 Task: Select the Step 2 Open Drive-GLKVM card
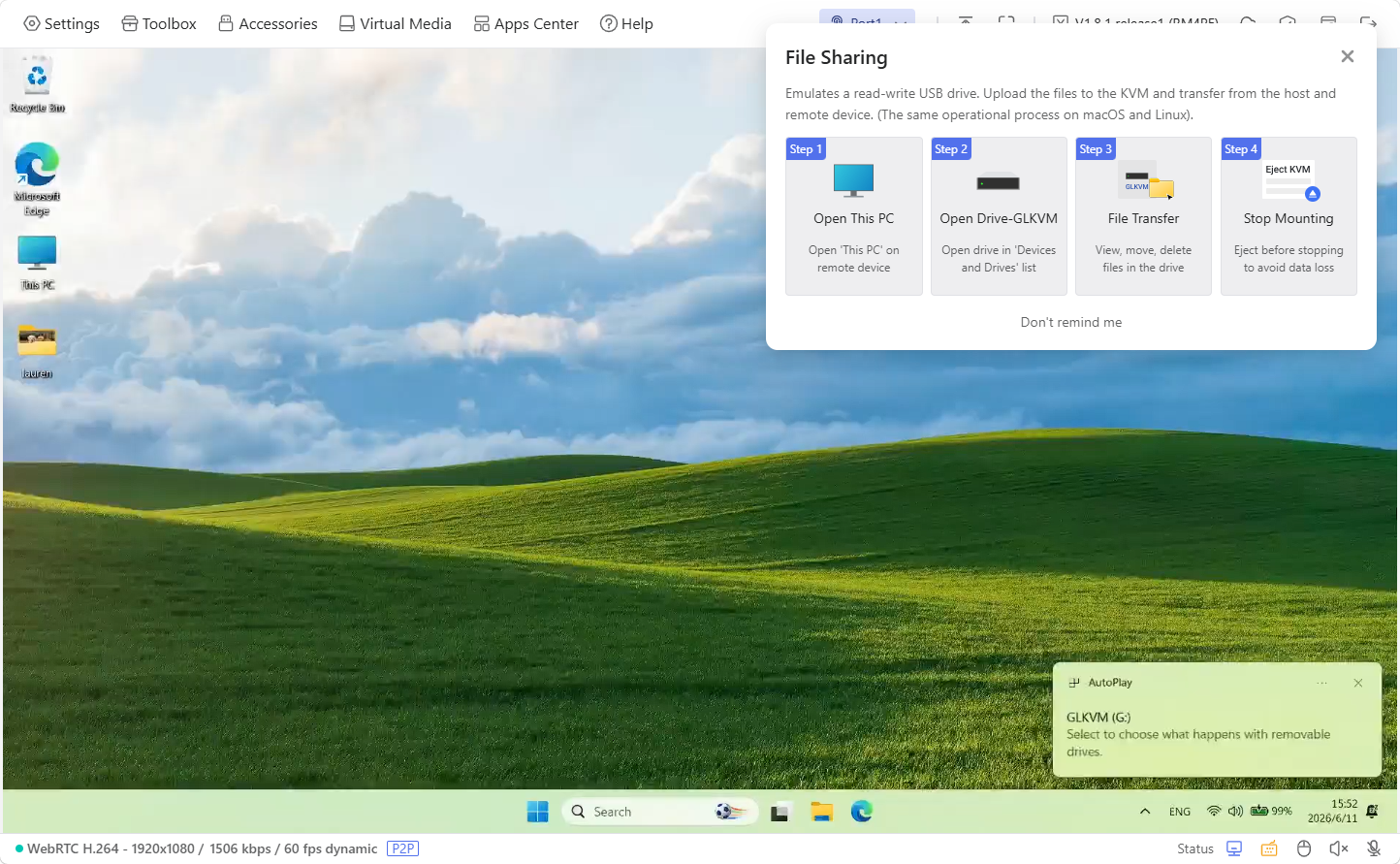tap(999, 216)
